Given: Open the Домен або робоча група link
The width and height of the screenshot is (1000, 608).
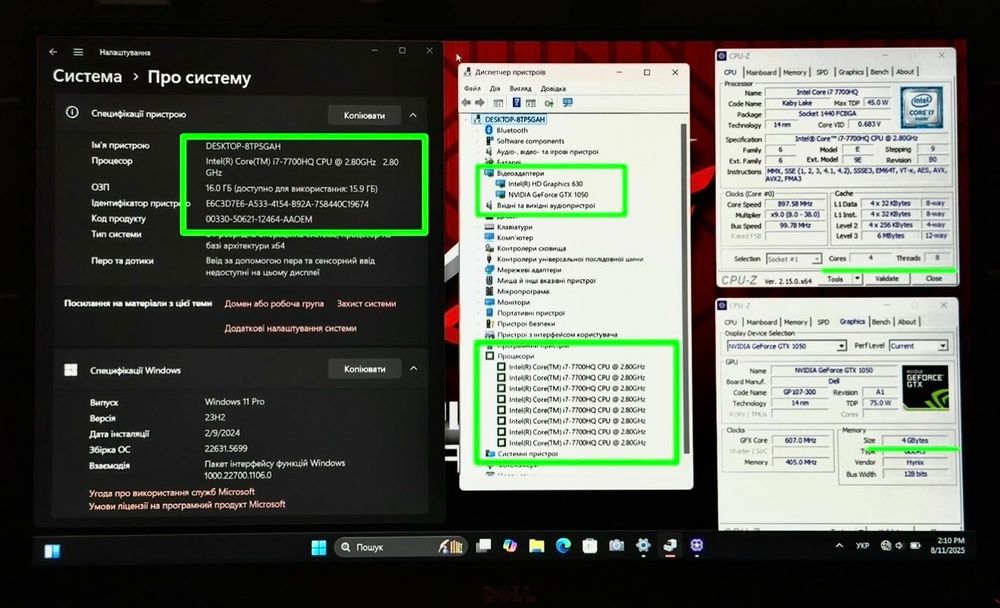Looking at the screenshot, I should tap(274, 304).
